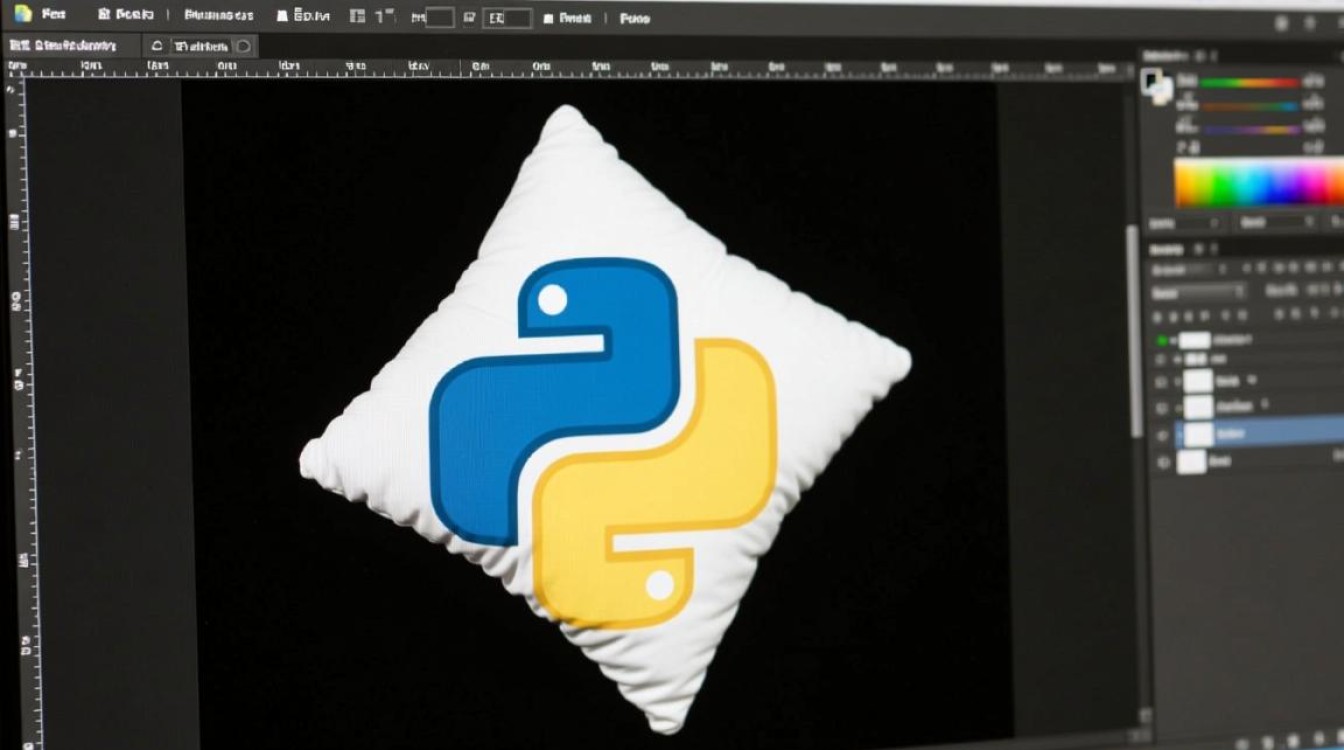The image size is (1344, 750).
Task: Toggle the eye icon of the highlighted layer
Action: (1163, 434)
